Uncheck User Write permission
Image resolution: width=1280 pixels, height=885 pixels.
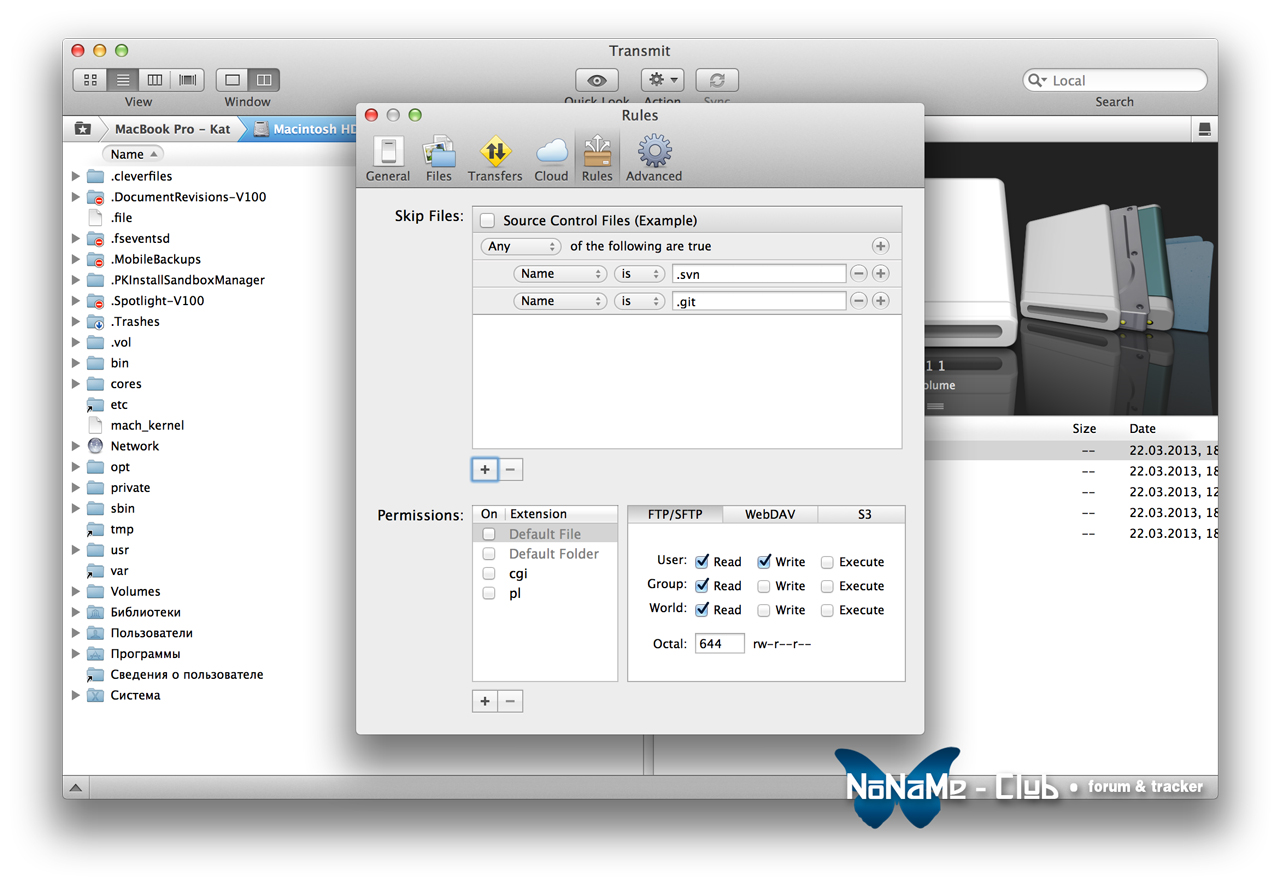coord(765,562)
